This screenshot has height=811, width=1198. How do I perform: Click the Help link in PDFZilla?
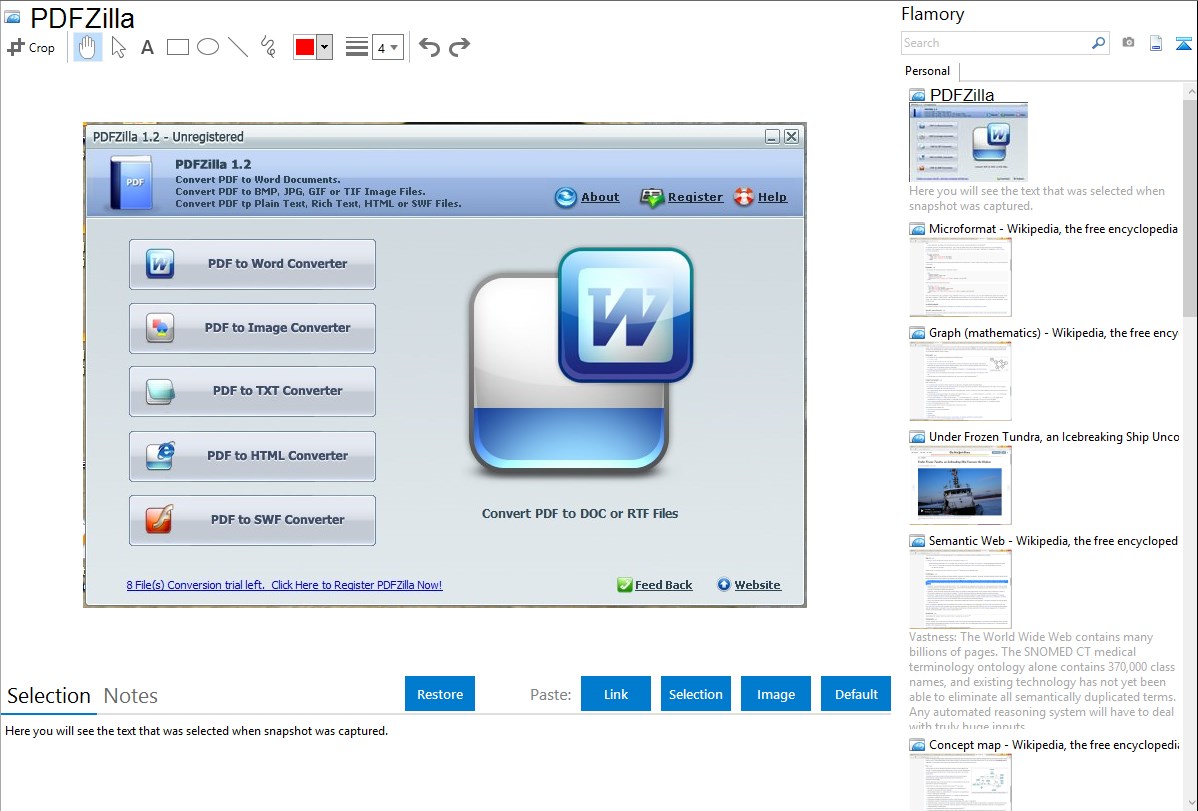[772, 197]
